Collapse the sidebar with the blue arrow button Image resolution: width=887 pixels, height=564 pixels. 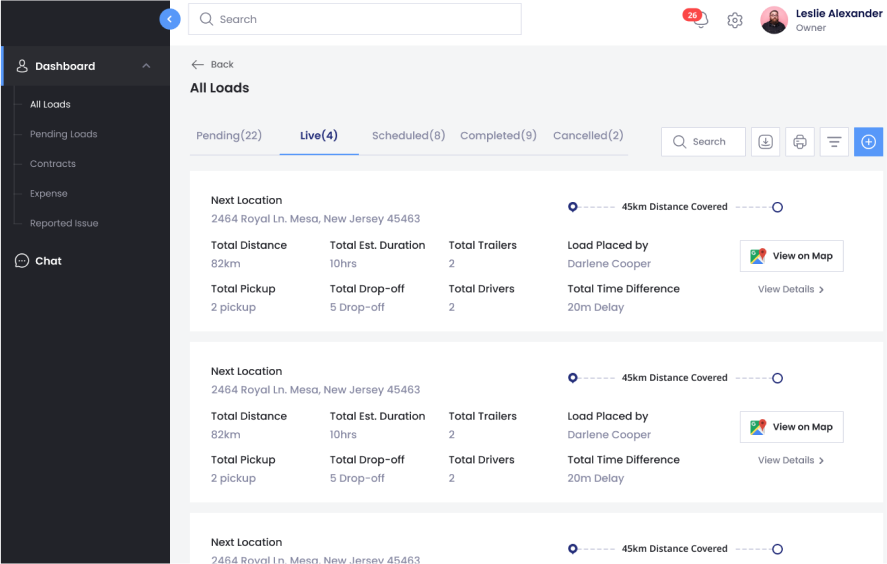pyautogui.click(x=170, y=19)
